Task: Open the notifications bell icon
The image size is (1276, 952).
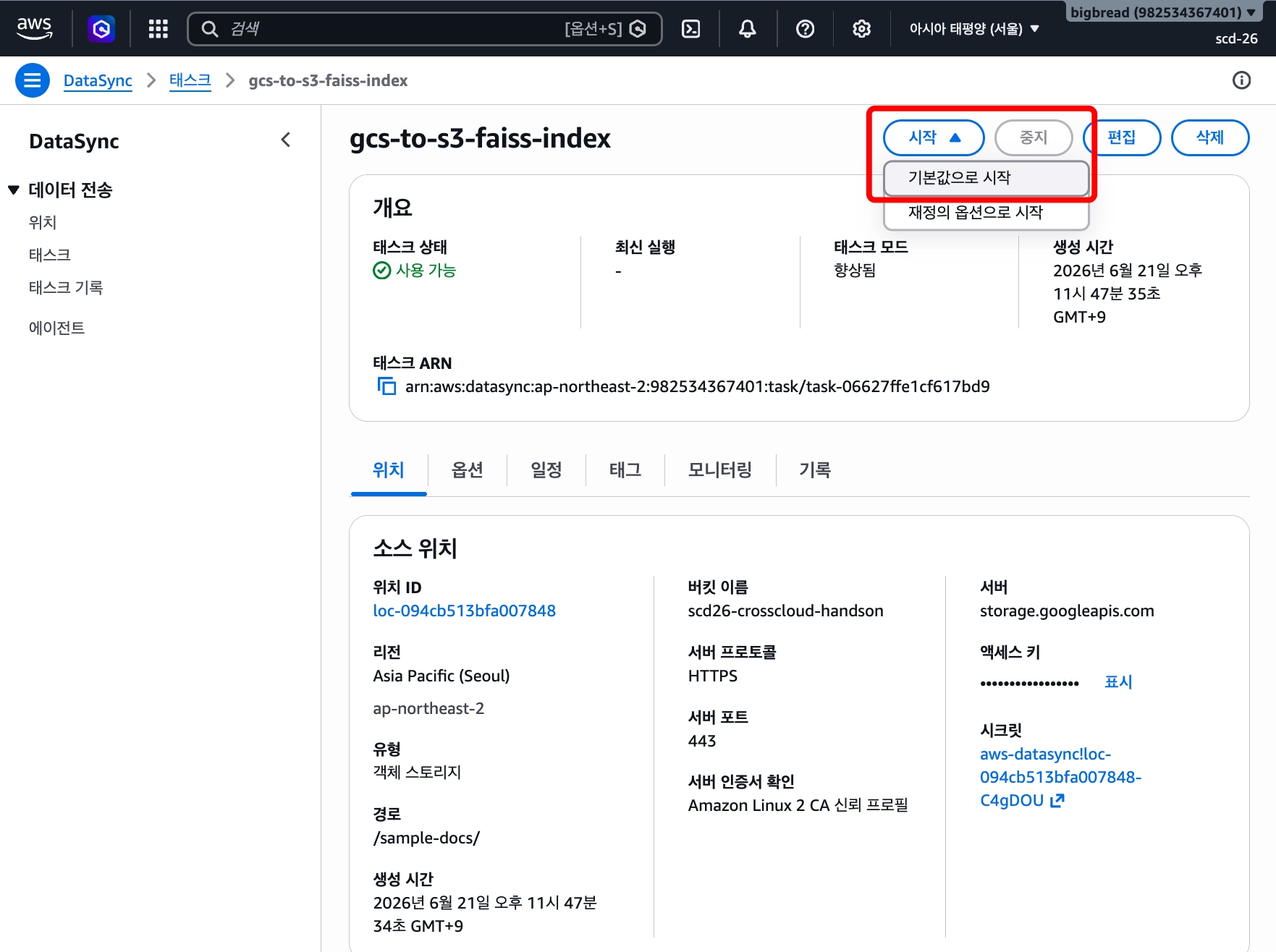Action: pos(748,29)
